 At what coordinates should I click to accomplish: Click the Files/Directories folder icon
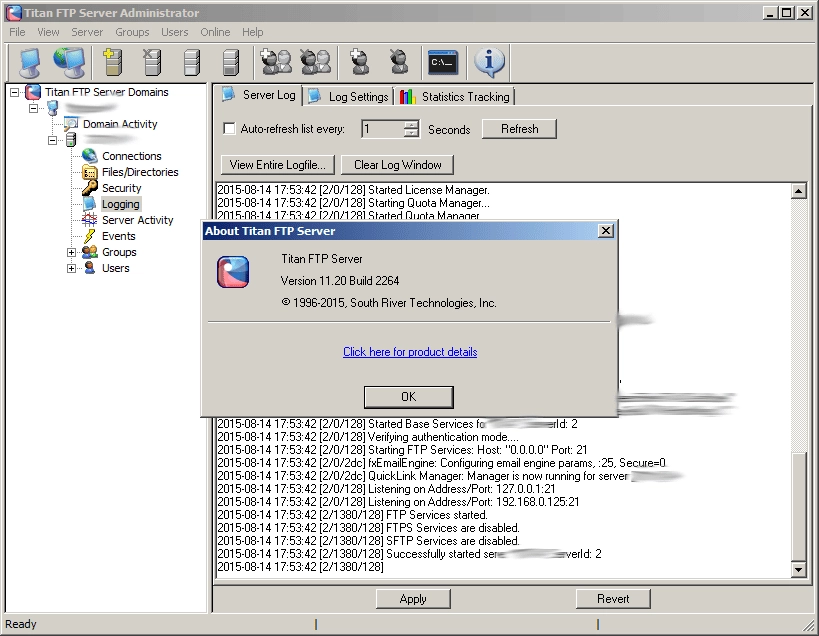pos(90,172)
